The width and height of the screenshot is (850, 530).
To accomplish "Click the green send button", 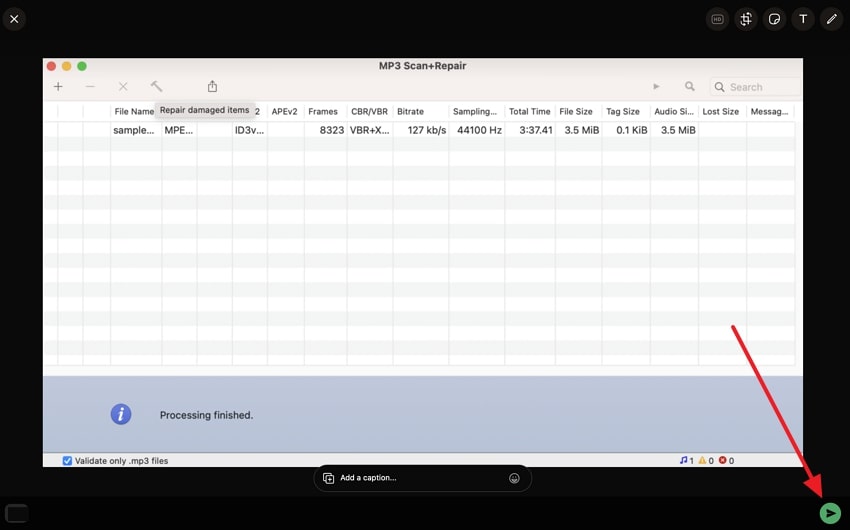I will 829,513.
